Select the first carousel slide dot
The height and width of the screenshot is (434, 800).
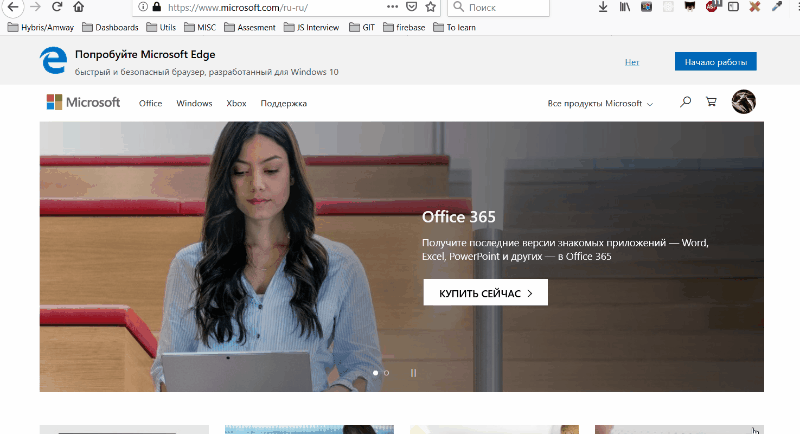tap(376, 373)
